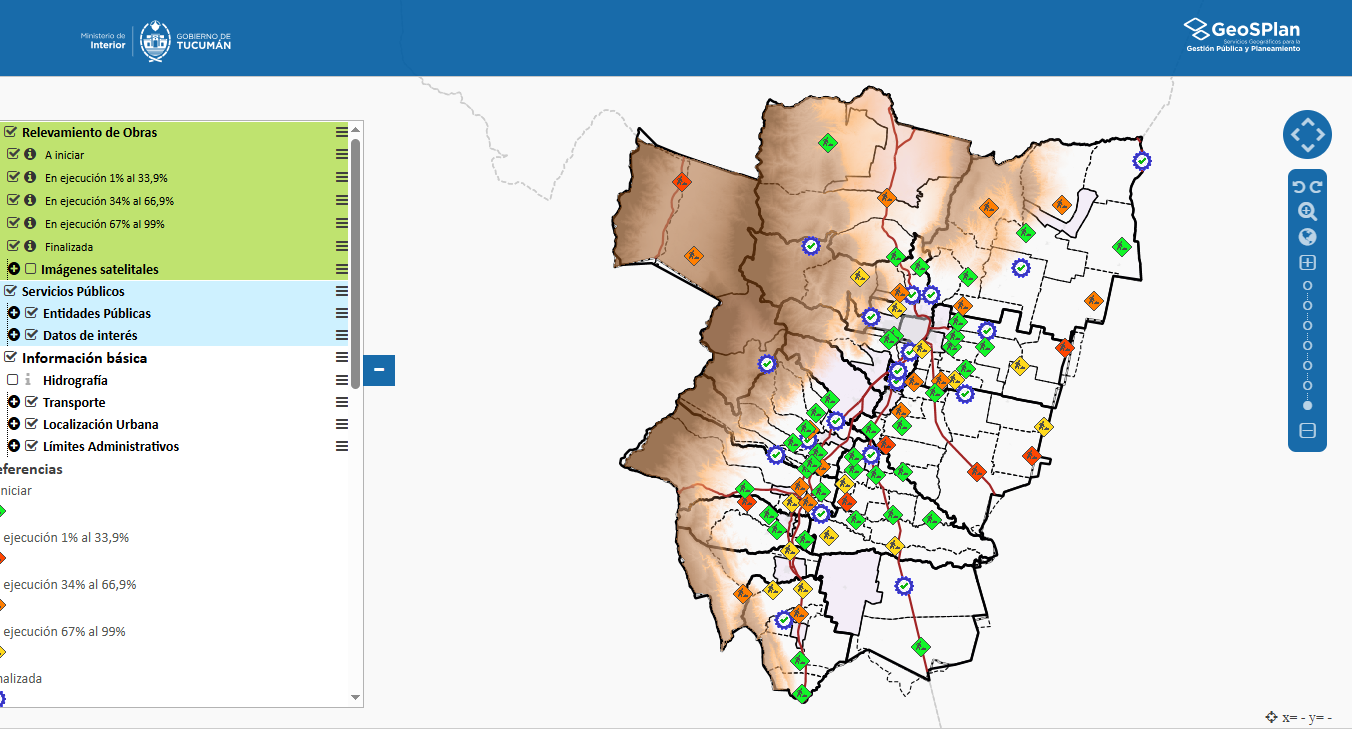Zoom in with the plus box

click(x=1307, y=263)
